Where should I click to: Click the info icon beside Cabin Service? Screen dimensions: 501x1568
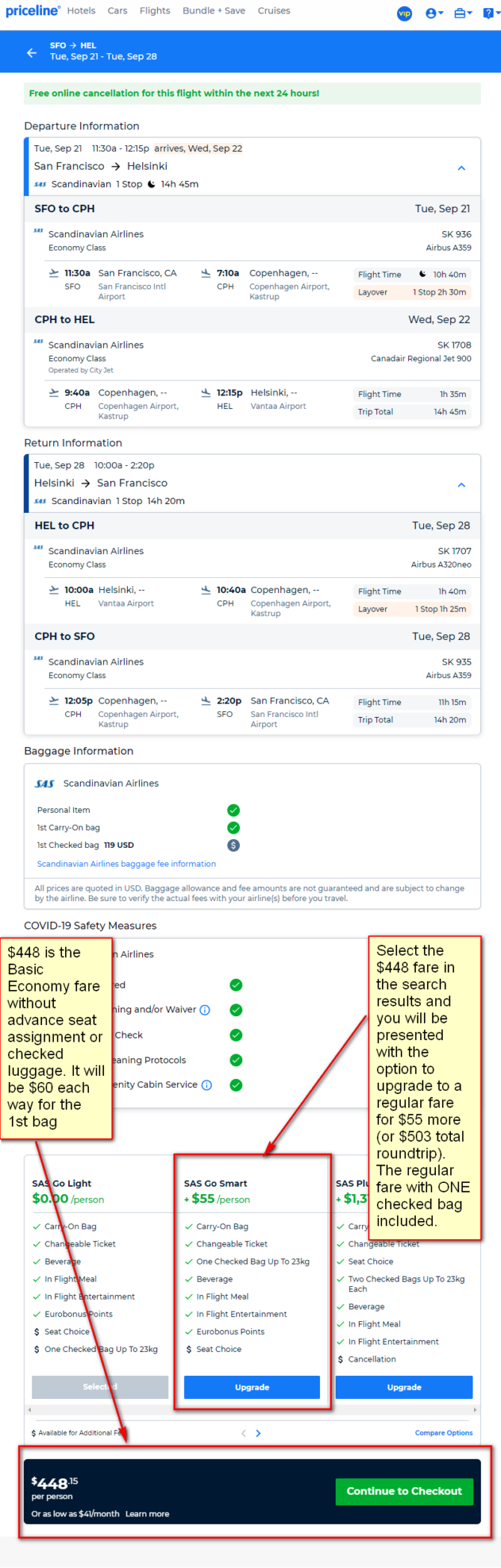coord(207,1085)
